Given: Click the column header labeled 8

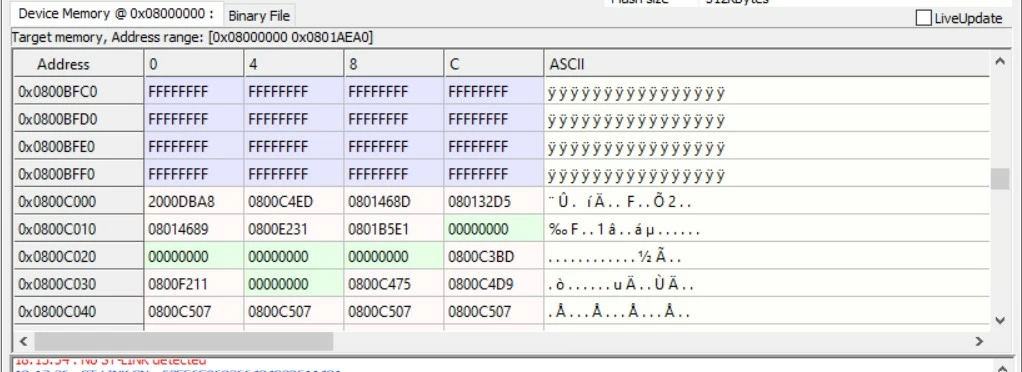Looking at the screenshot, I should tap(394, 64).
